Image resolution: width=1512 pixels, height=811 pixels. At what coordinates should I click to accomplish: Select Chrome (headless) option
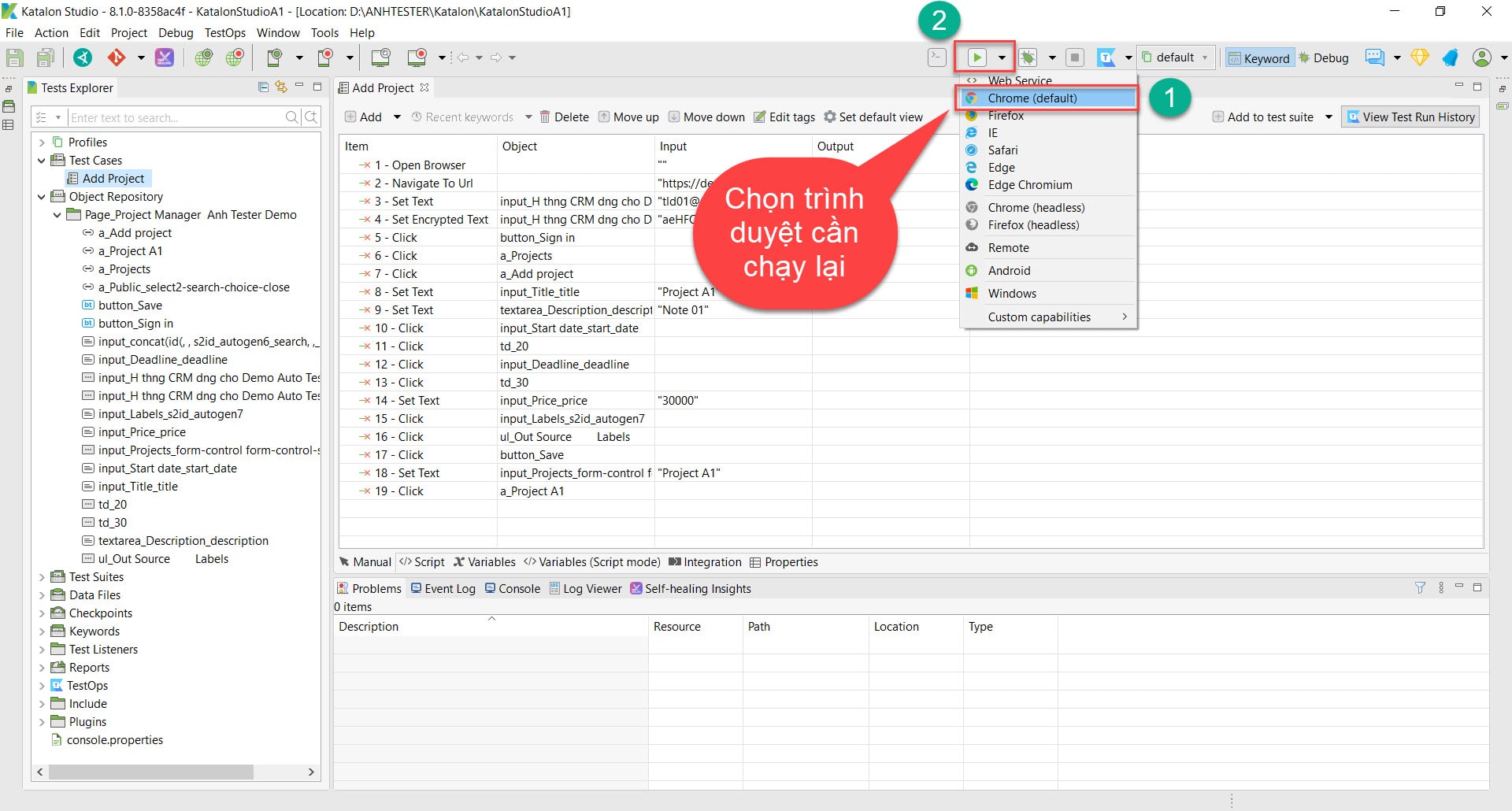pyautogui.click(x=1049, y=208)
